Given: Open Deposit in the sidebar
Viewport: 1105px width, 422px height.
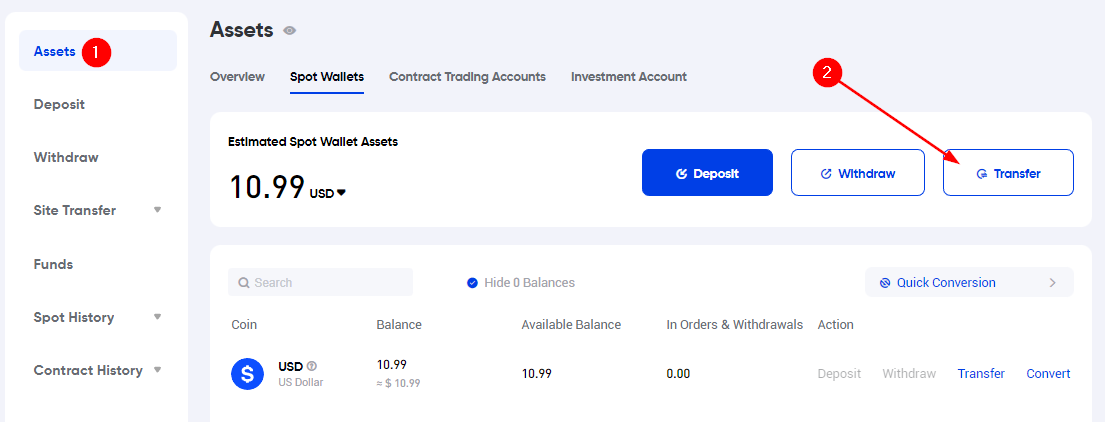Looking at the screenshot, I should point(59,104).
